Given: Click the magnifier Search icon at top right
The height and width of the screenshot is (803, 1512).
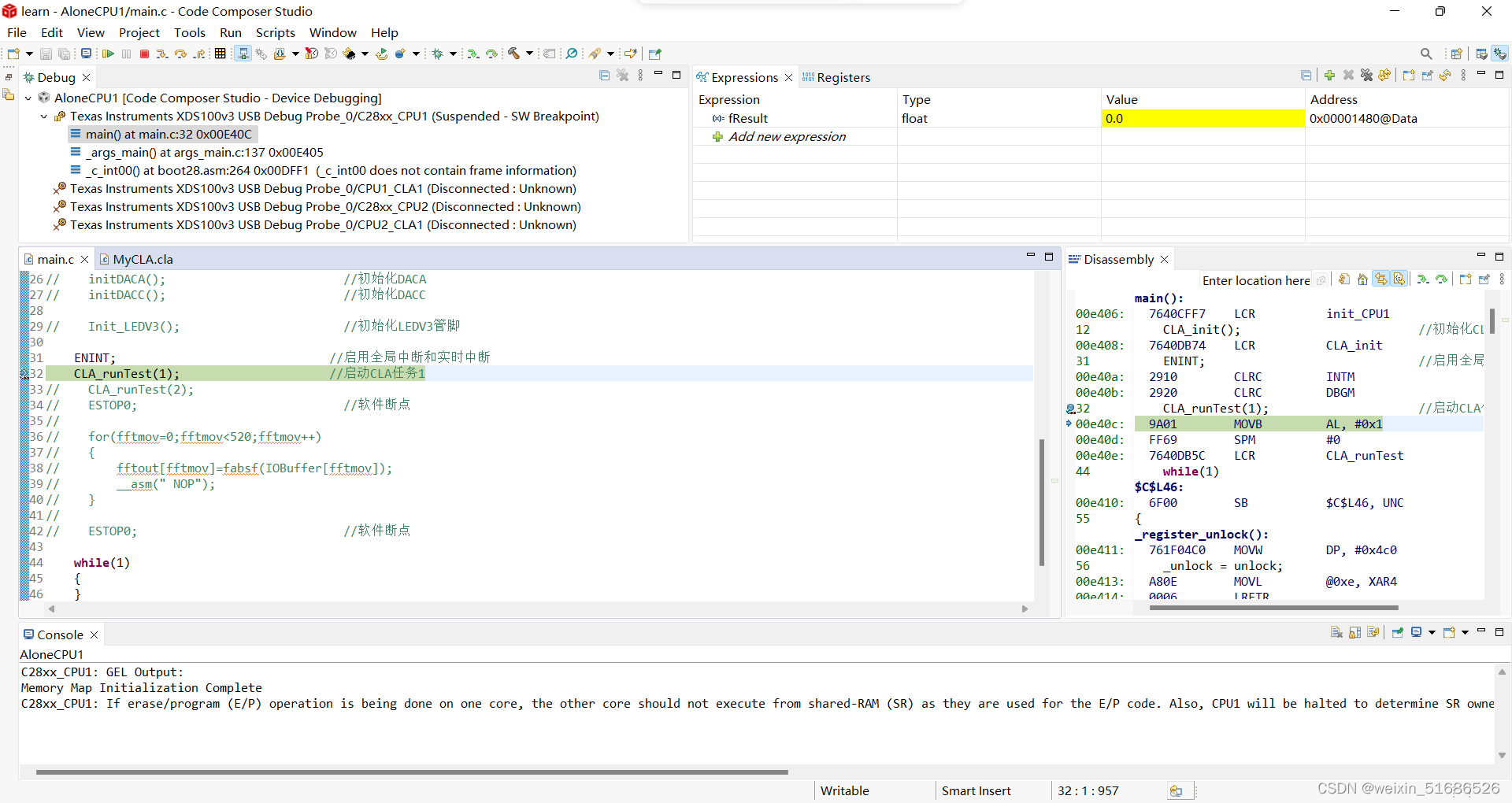Looking at the screenshot, I should [1426, 54].
